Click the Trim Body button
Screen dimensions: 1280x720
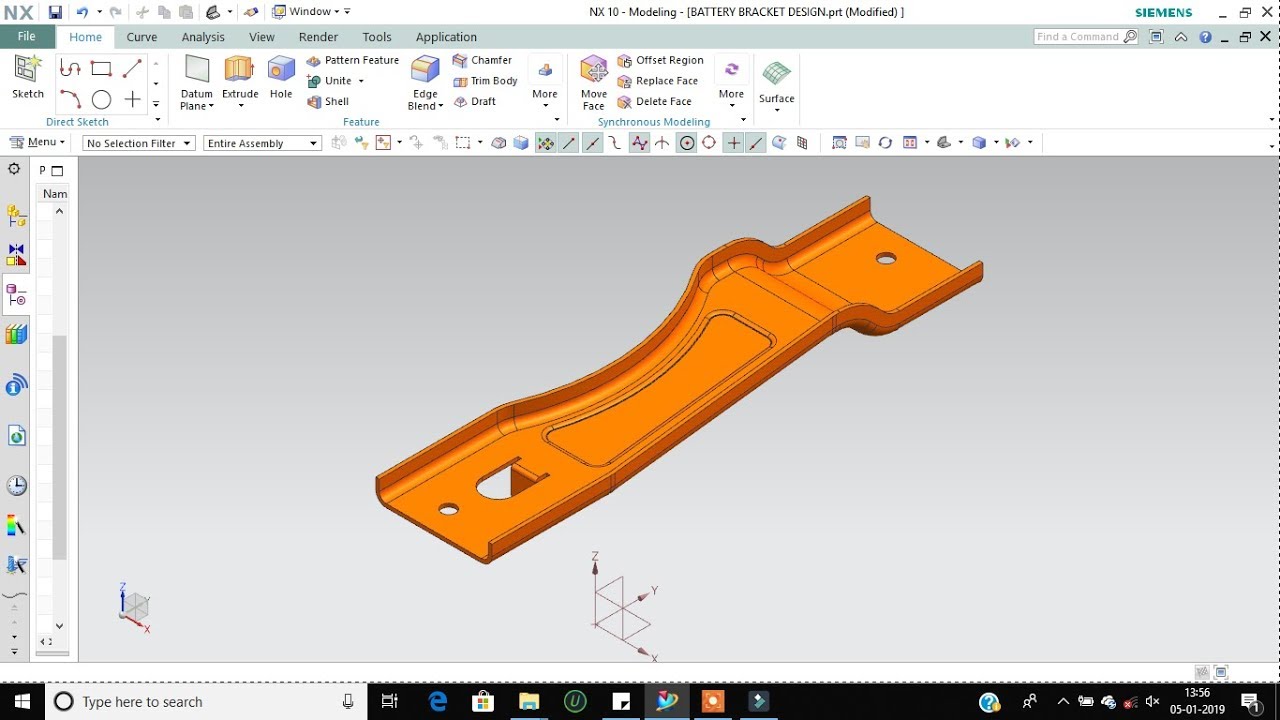(485, 81)
